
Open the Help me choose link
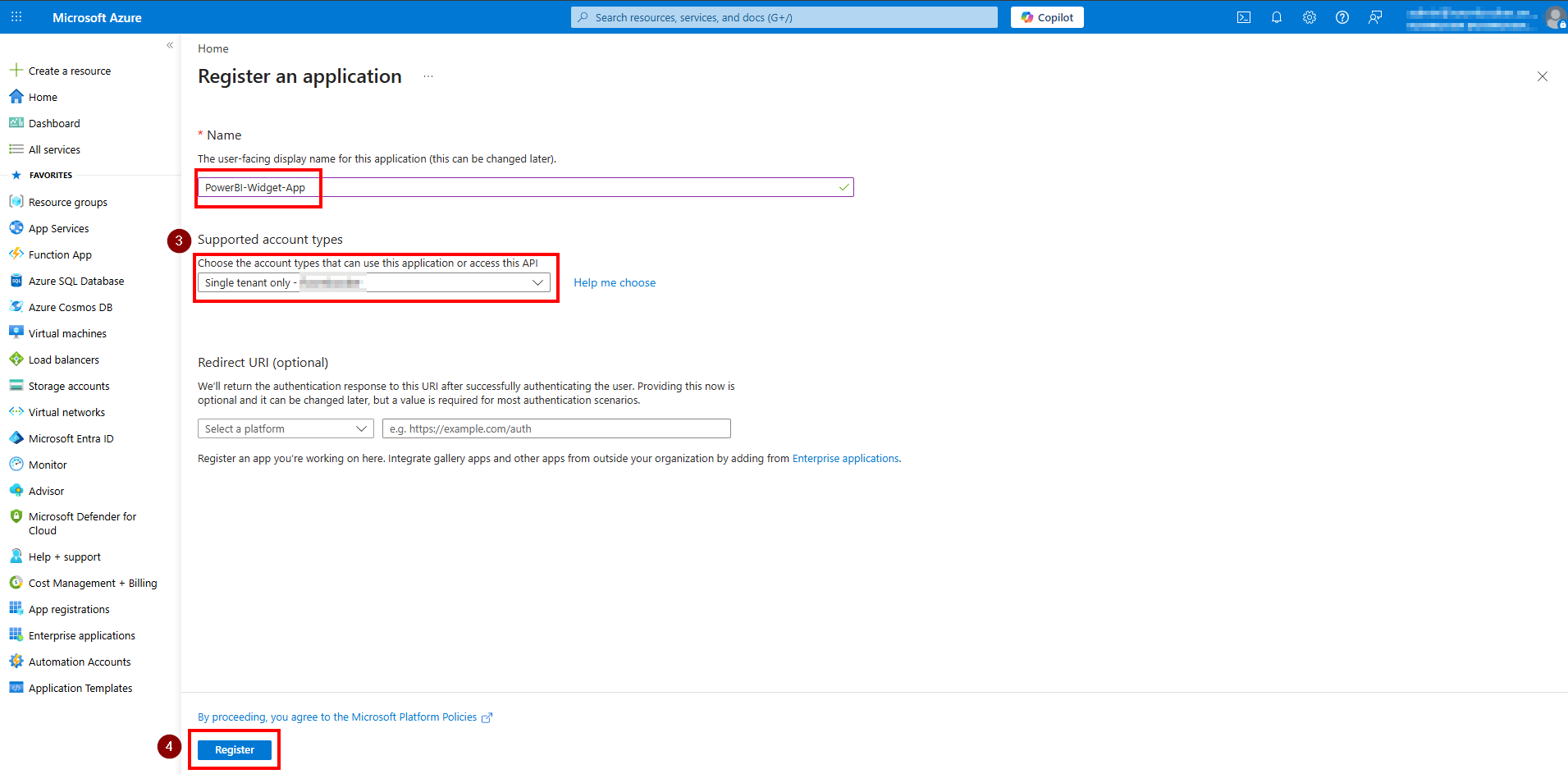point(614,282)
